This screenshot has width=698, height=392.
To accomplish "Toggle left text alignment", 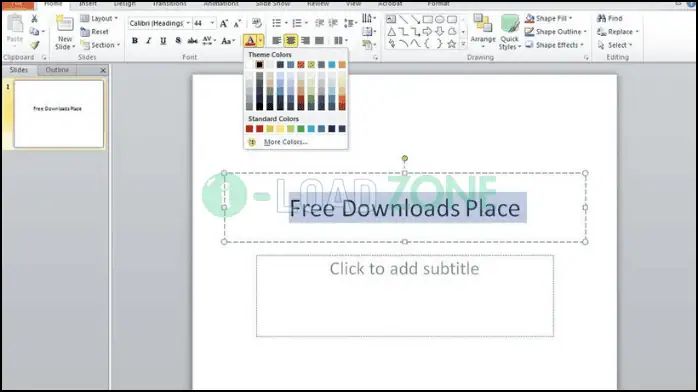I will (x=276, y=40).
